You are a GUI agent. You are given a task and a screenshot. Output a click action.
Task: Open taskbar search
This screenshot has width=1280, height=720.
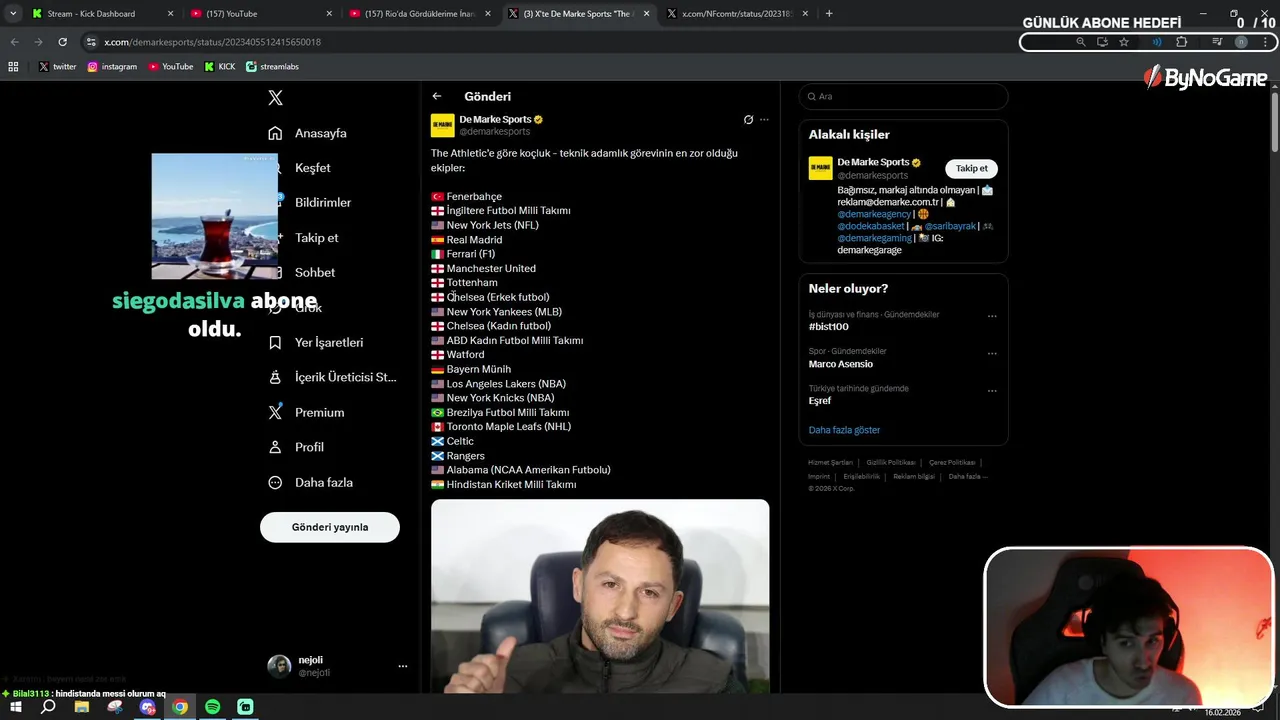click(48, 707)
